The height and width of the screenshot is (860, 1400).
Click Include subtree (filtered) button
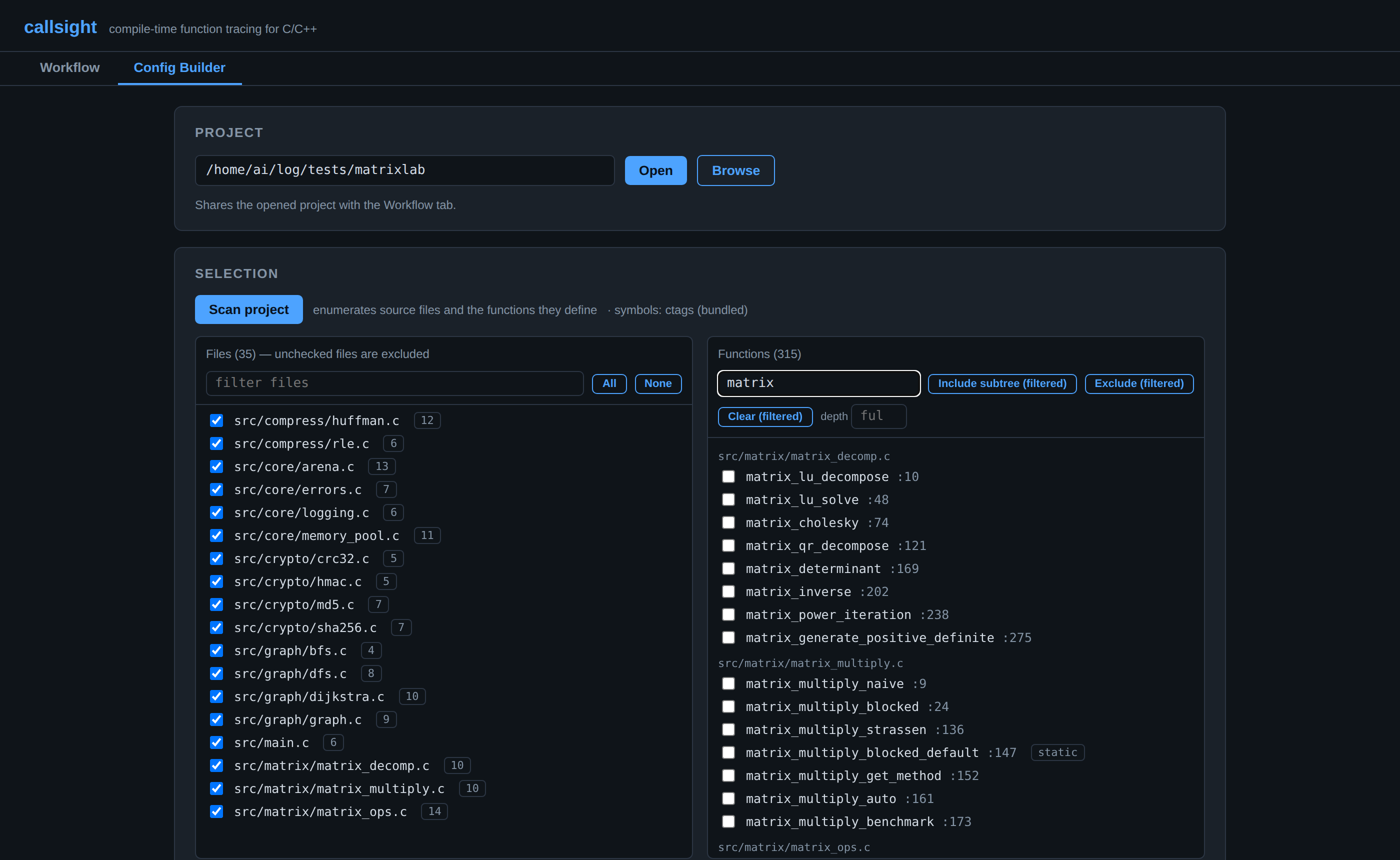pyautogui.click(x=1001, y=383)
